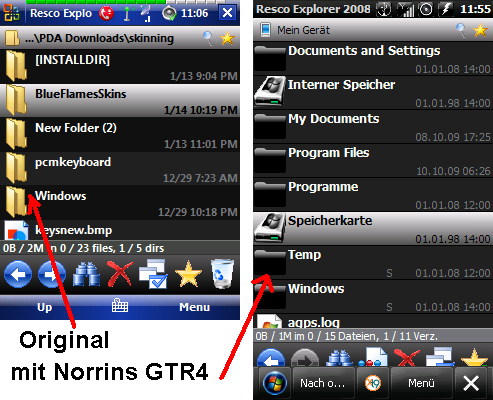Select the keysnew.bmp file
The width and height of the screenshot is (493, 400).
[120, 230]
